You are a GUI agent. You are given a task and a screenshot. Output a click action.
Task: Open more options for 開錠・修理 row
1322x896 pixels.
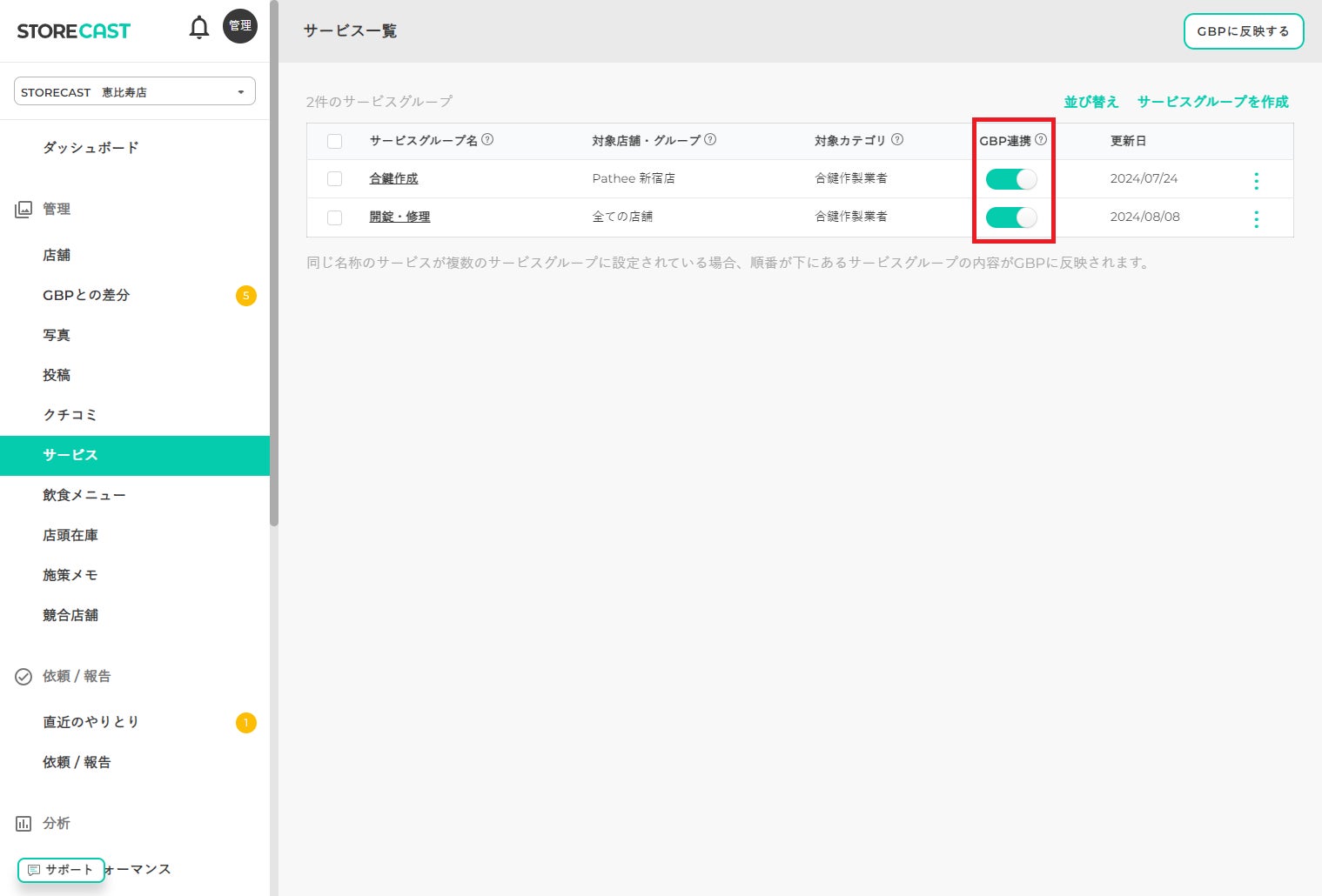click(1256, 218)
